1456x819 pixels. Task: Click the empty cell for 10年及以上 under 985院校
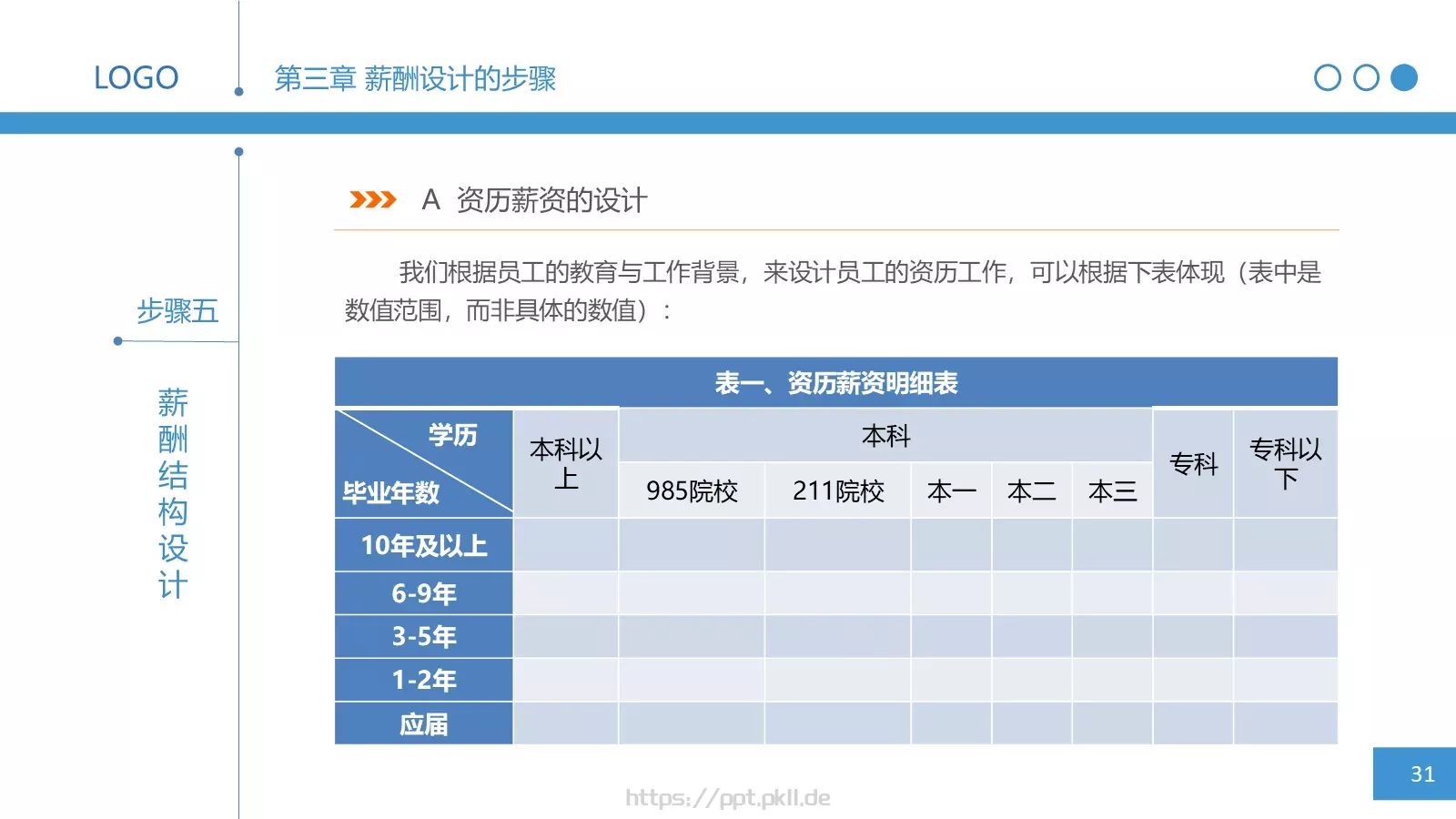click(x=692, y=545)
